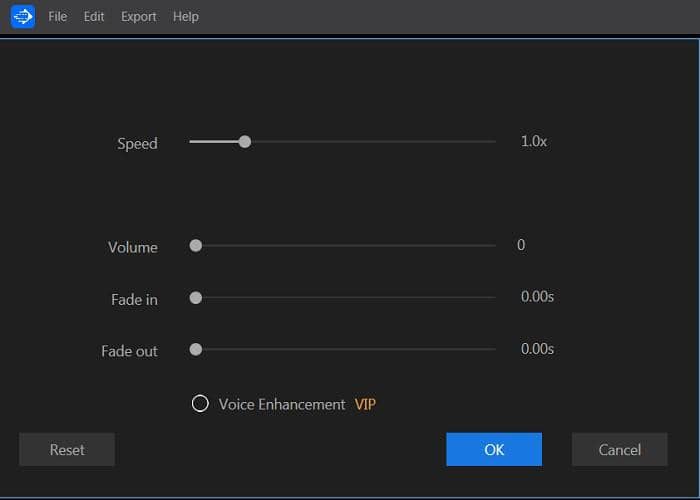The width and height of the screenshot is (700, 500).
Task: Click the Fade out slider handle
Action: [196, 350]
